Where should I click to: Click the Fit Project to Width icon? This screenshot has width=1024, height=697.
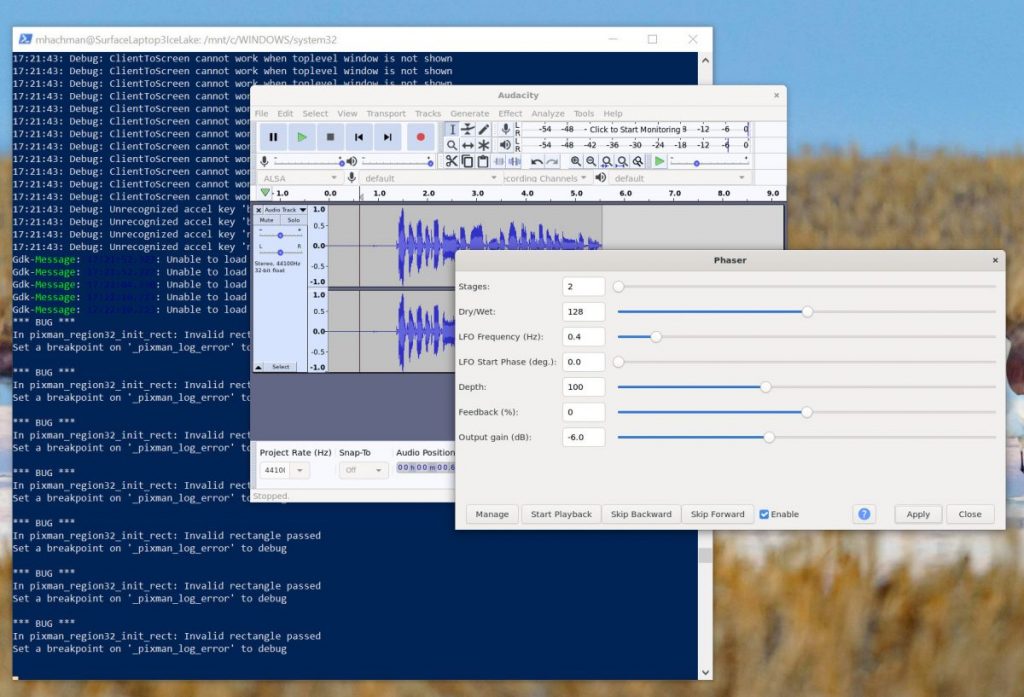622,161
